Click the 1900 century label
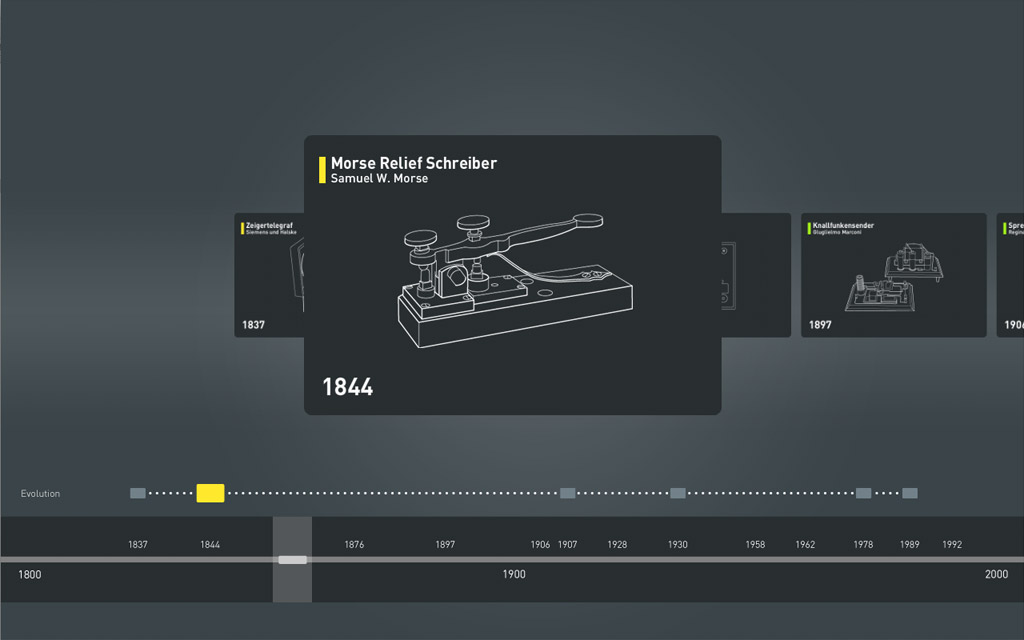 point(514,574)
